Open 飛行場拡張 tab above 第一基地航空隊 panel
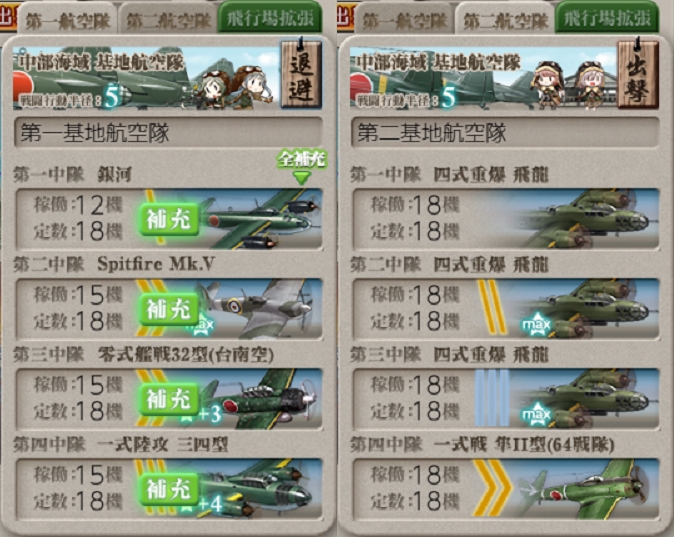 (270, 18)
